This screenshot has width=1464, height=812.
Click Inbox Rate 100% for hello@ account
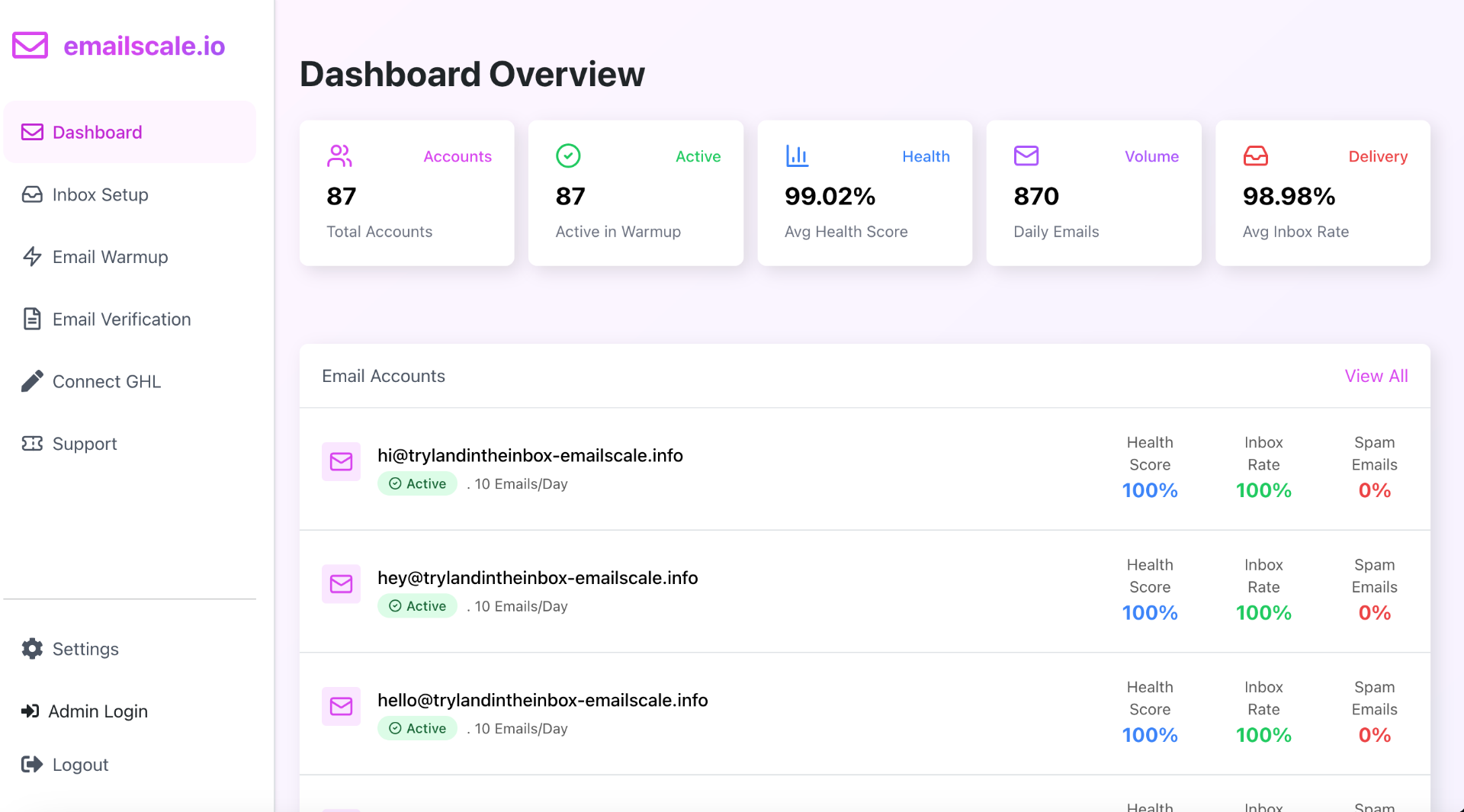coord(1263,735)
